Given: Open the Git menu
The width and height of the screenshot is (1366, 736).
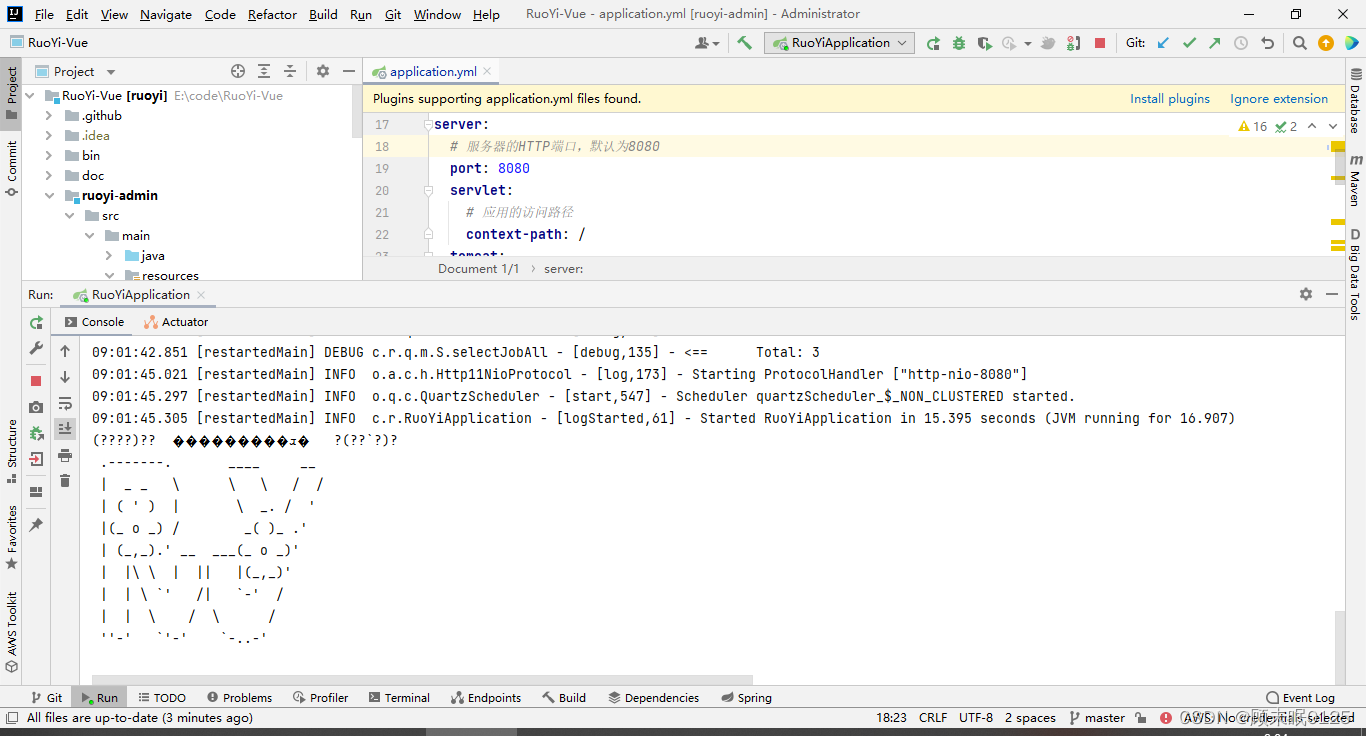Looking at the screenshot, I should coord(393,15).
